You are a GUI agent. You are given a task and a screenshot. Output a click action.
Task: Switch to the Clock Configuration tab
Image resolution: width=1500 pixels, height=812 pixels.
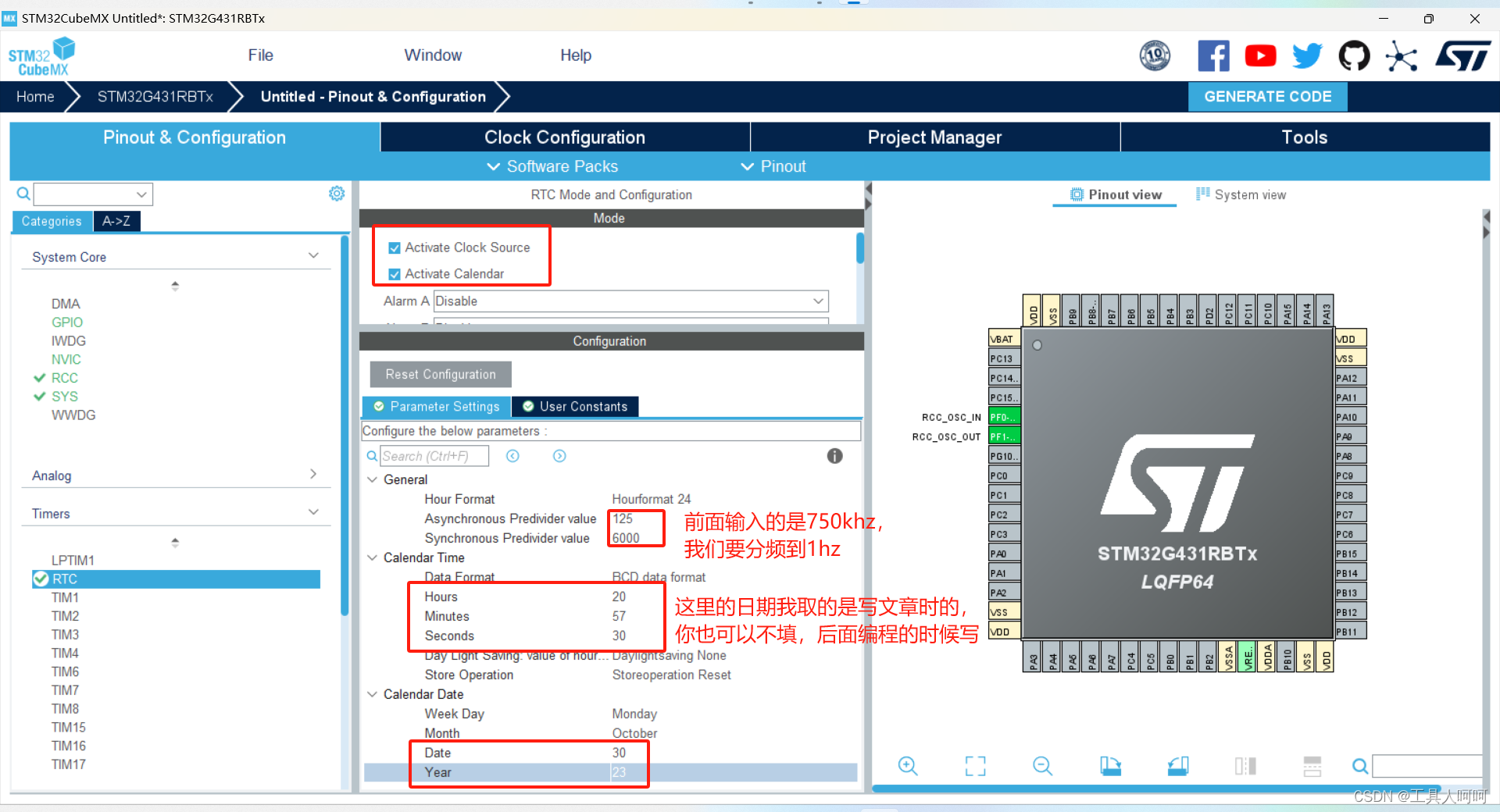[565, 137]
